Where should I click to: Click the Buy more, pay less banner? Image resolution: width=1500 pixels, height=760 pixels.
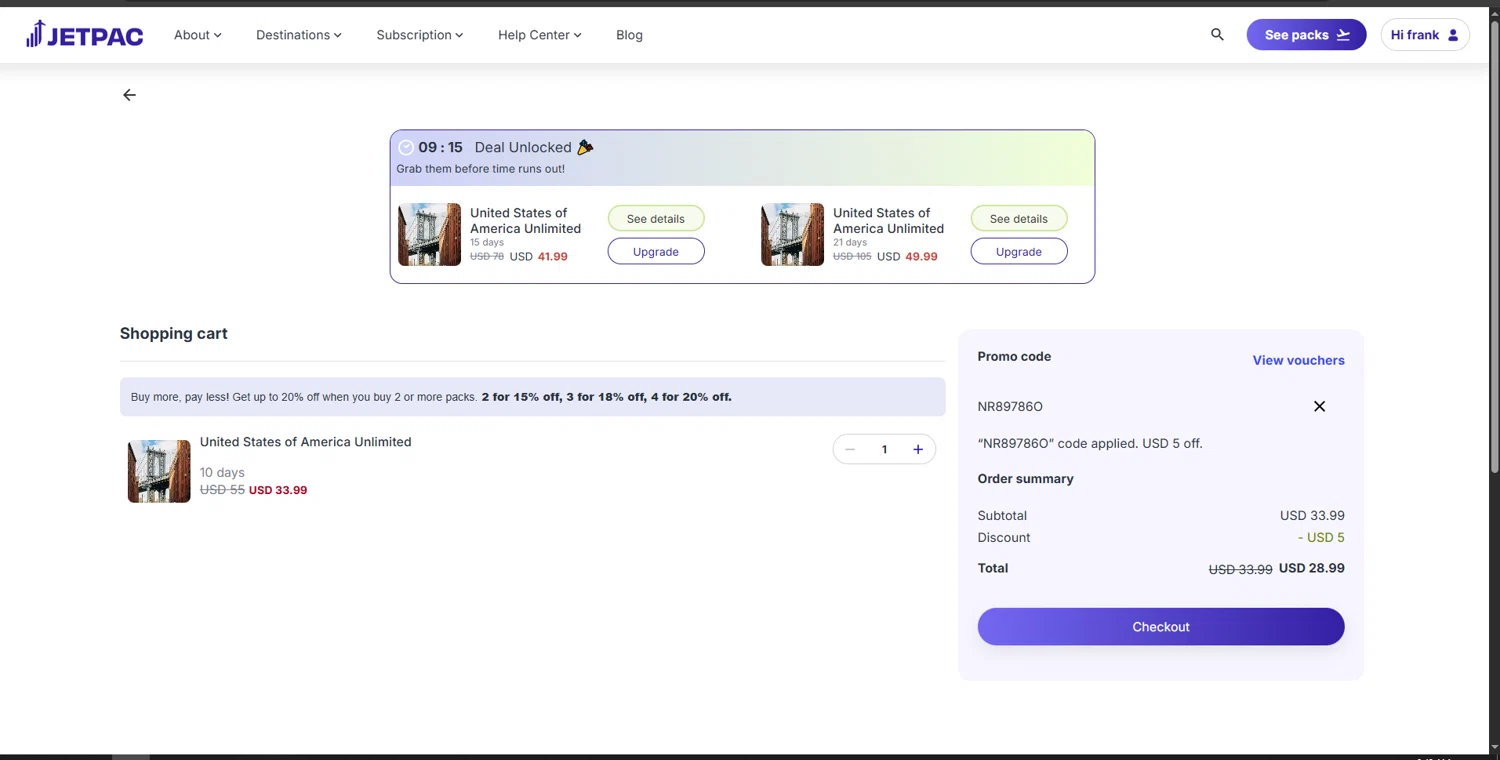532,397
